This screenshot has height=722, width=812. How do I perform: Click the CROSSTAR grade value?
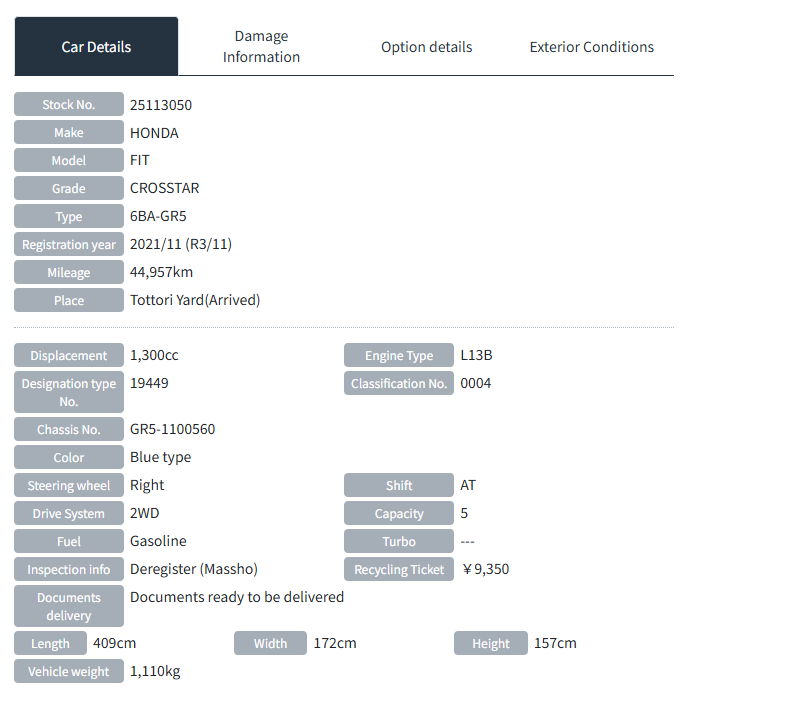(165, 189)
